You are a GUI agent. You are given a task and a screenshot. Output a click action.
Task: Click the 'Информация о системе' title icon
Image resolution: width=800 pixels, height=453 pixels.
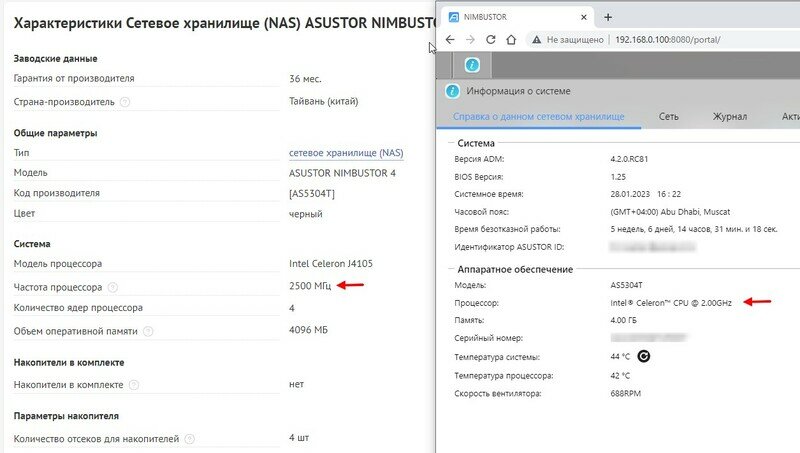452,91
